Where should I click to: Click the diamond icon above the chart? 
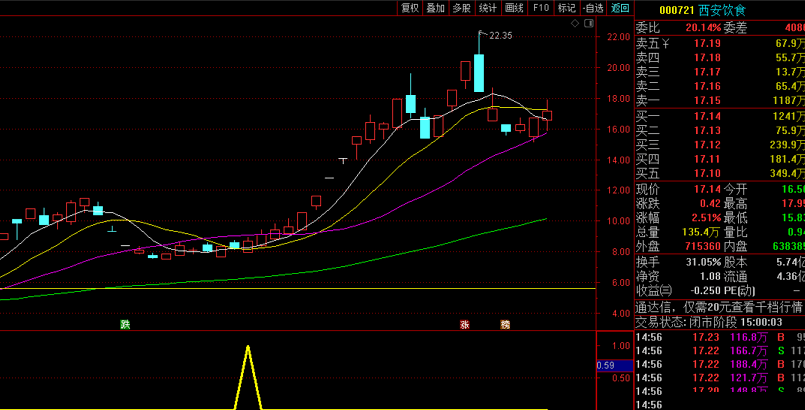pos(575,23)
